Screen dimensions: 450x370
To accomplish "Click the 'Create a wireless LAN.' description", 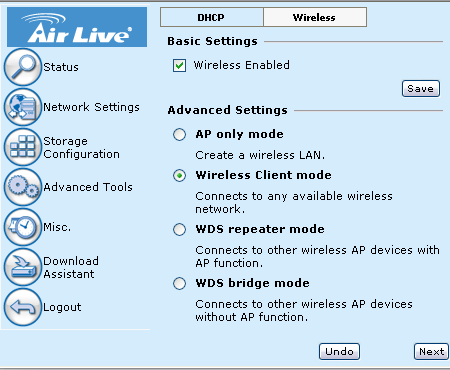I will pos(260,155).
